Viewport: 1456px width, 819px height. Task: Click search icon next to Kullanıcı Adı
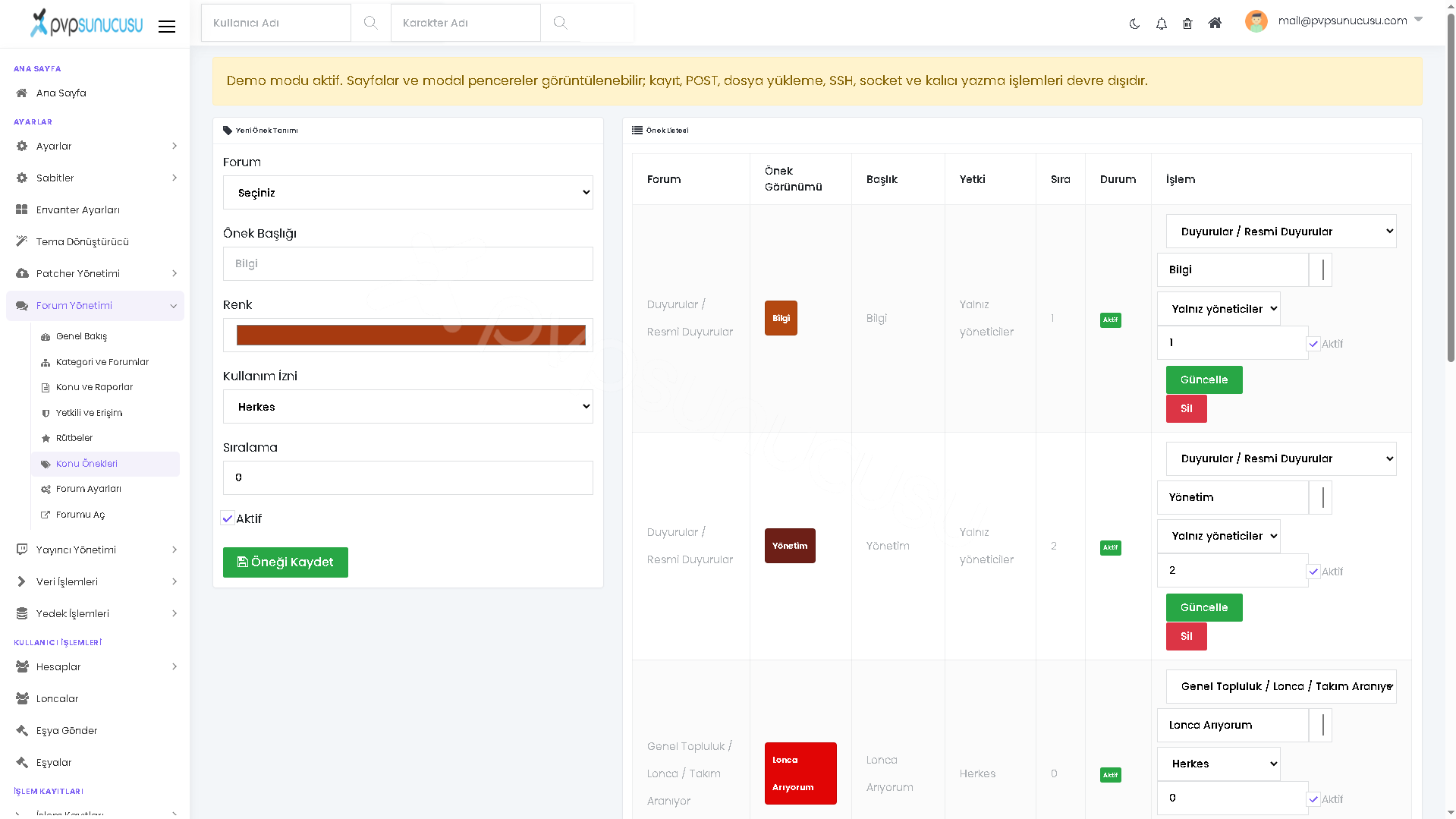(x=370, y=23)
